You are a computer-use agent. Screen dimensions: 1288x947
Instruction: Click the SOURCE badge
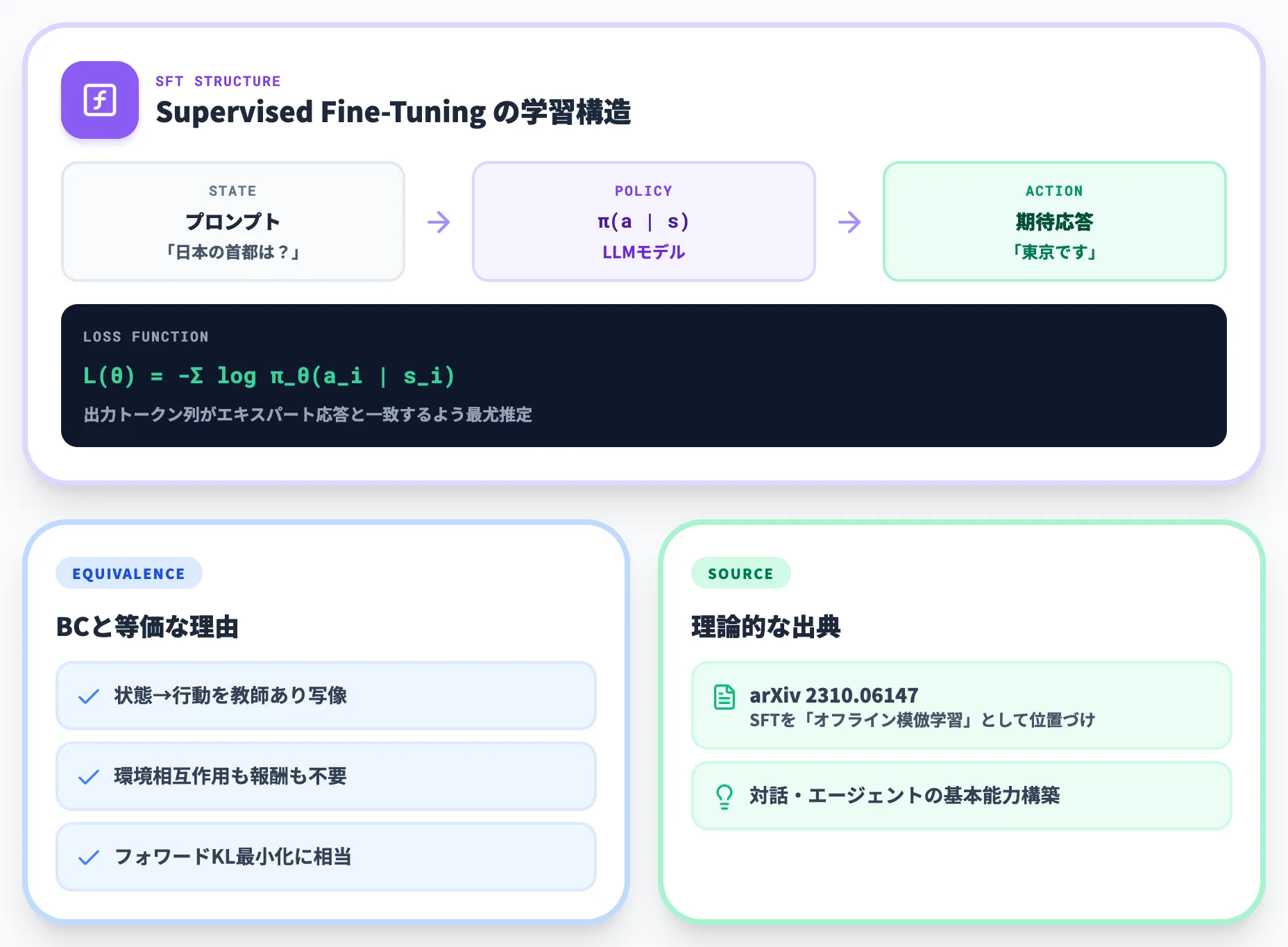click(740, 573)
